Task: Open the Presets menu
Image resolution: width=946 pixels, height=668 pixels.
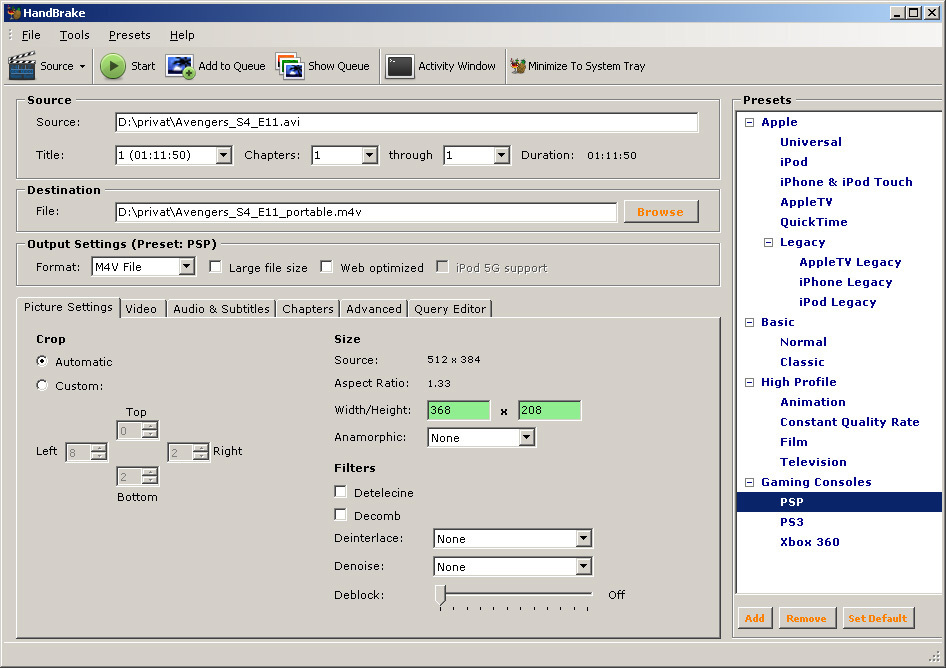Action: pyautogui.click(x=130, y=35)
